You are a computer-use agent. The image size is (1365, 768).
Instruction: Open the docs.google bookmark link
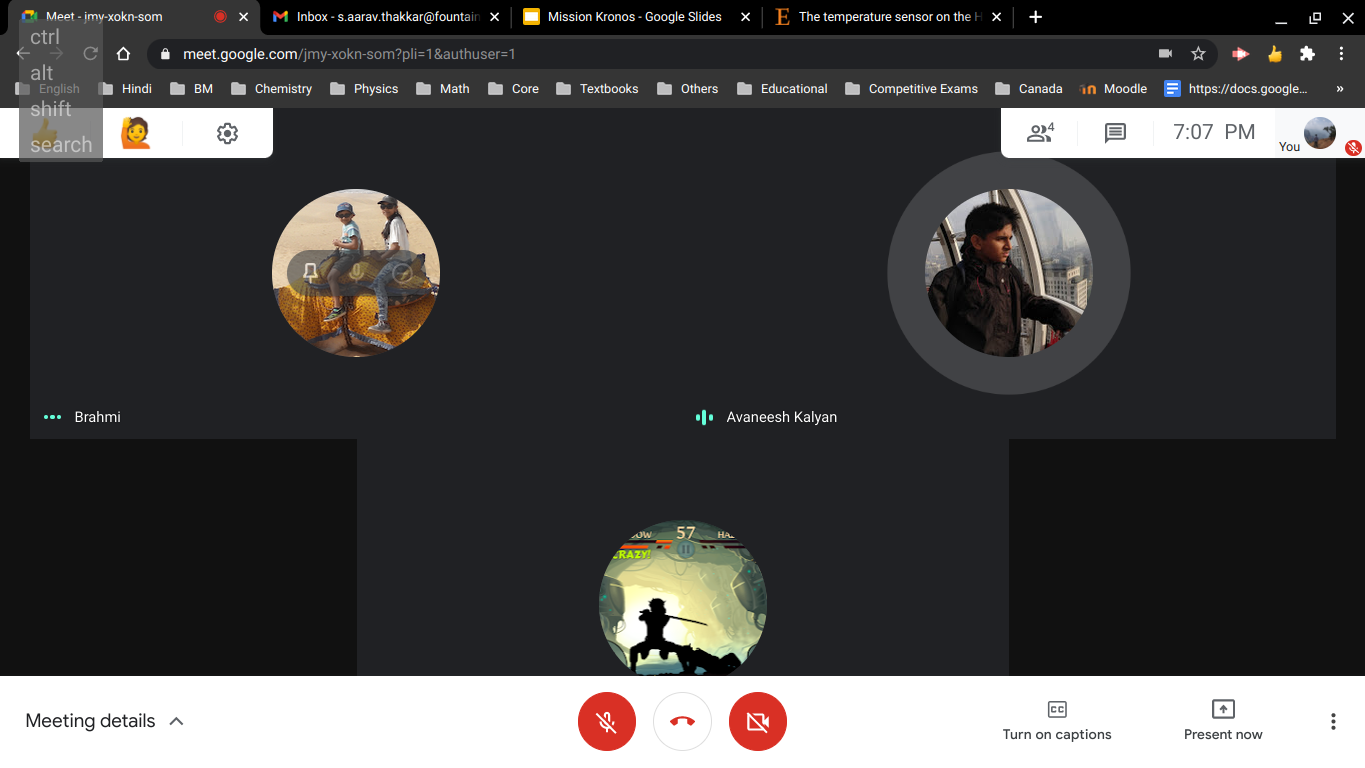[1236, 89]
